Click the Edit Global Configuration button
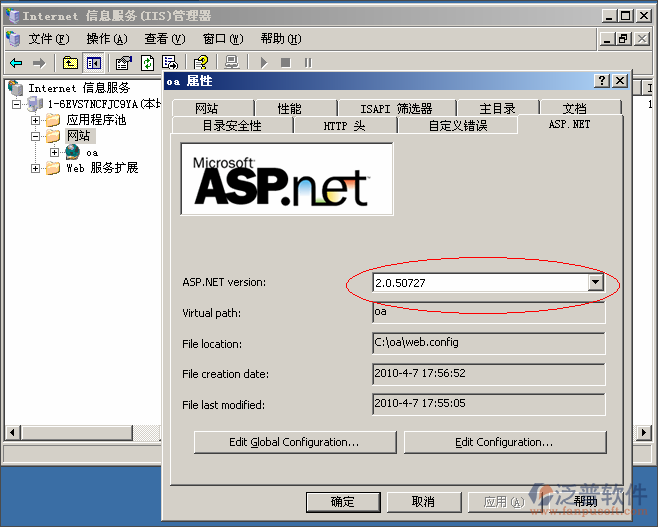This screenshot has height=527, width=658. pos(294,442)
